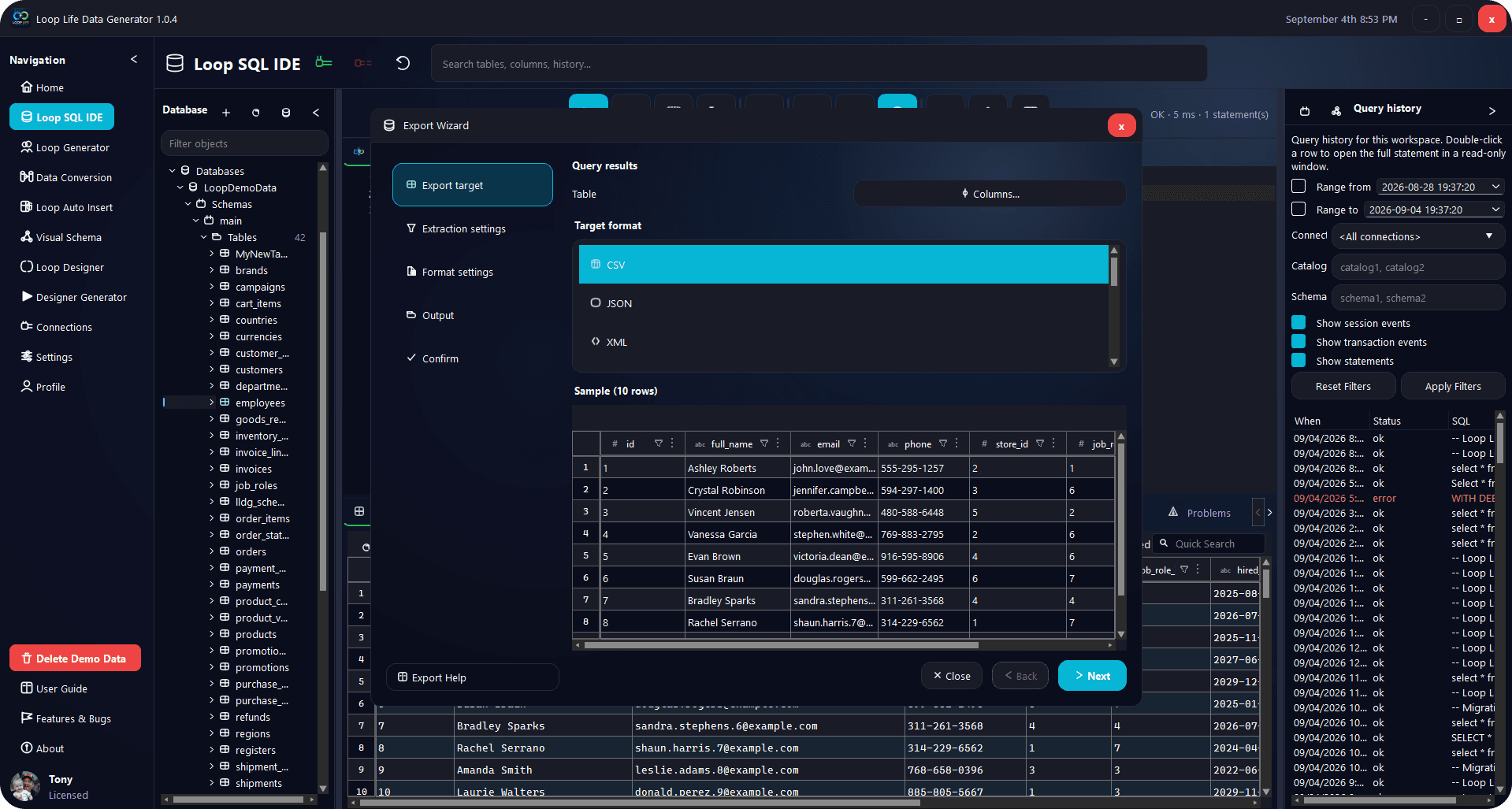1512x809 pixels.
Task: Click the Problems warning icon
Action: [1173, 512]
